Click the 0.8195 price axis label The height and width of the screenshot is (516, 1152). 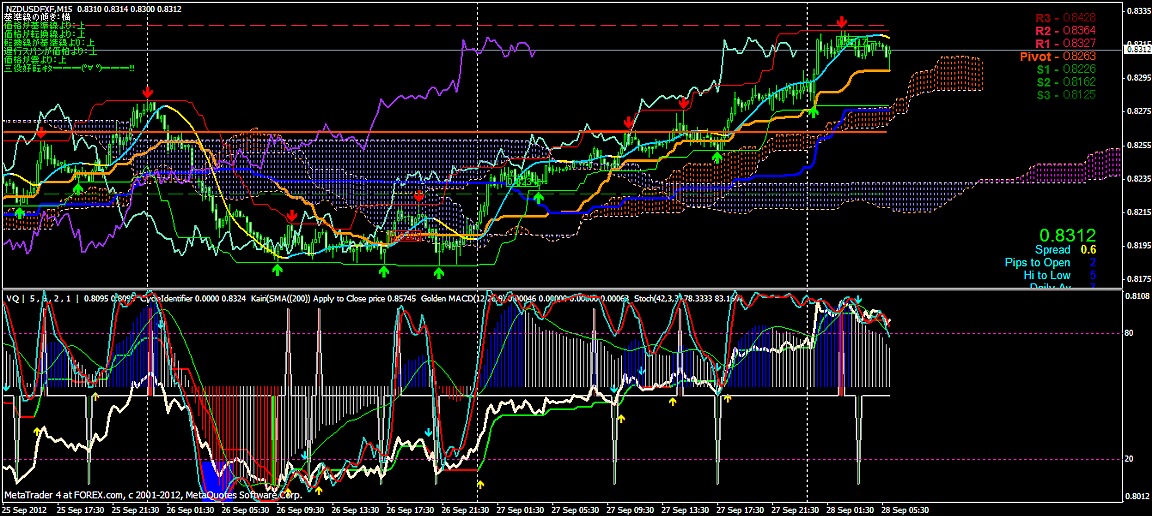click(x=1139, y=246)
